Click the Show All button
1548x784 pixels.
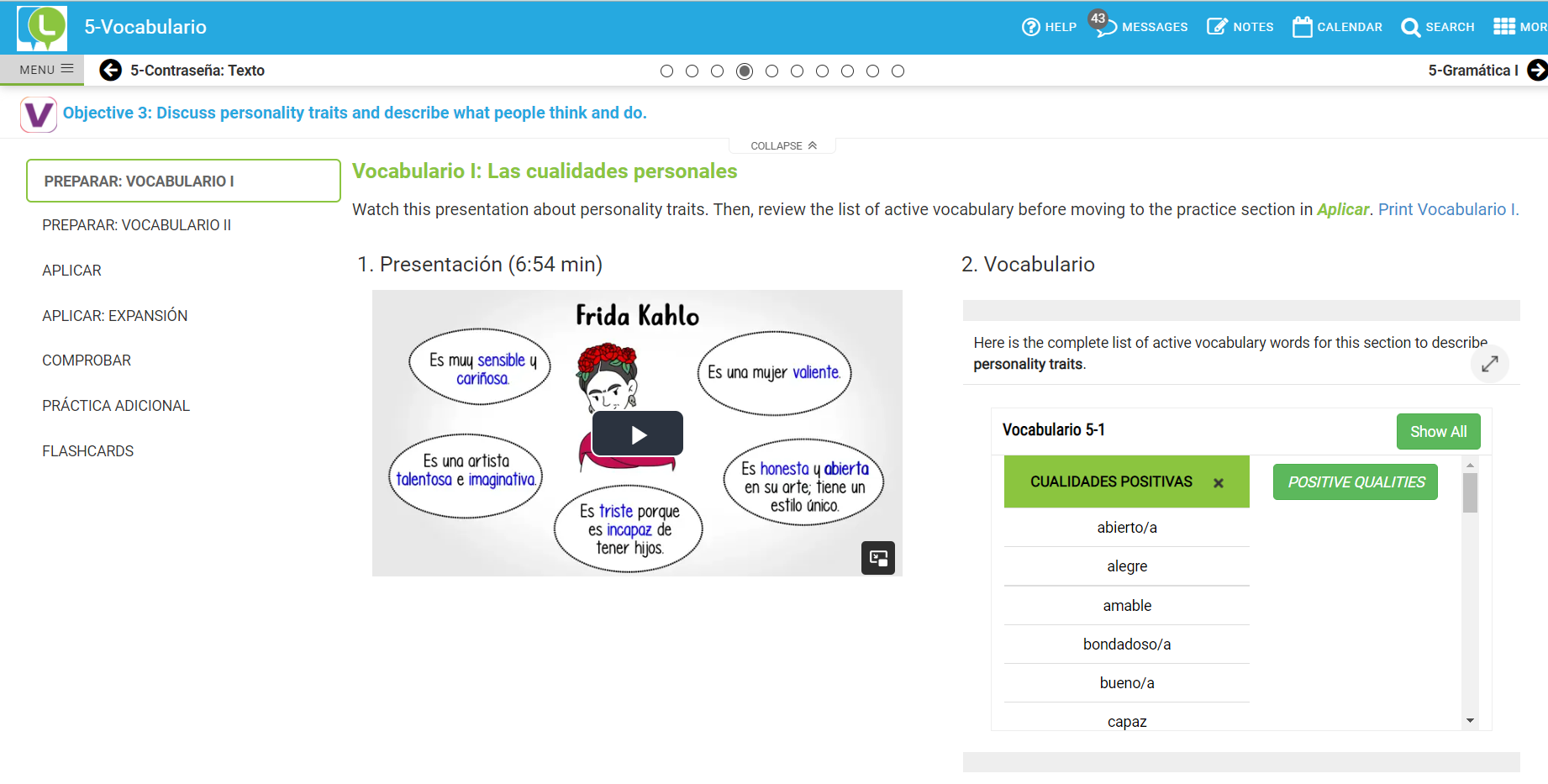pyautogui.click(x=1438, y=431)
